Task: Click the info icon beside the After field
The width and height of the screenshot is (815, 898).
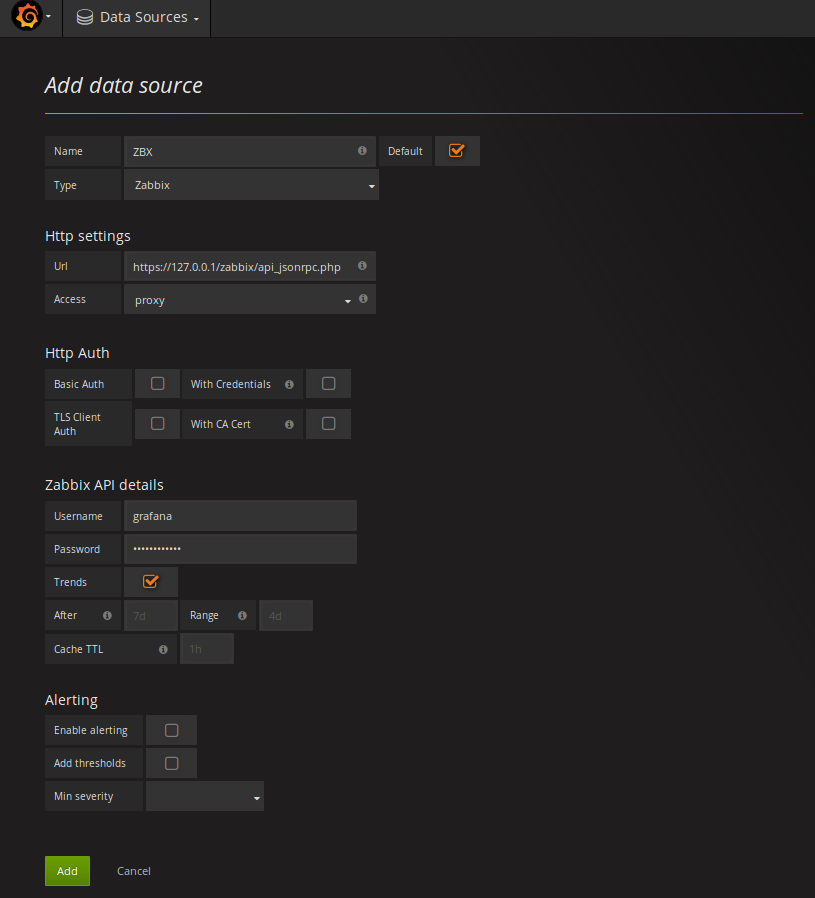Action: [105, 615]
